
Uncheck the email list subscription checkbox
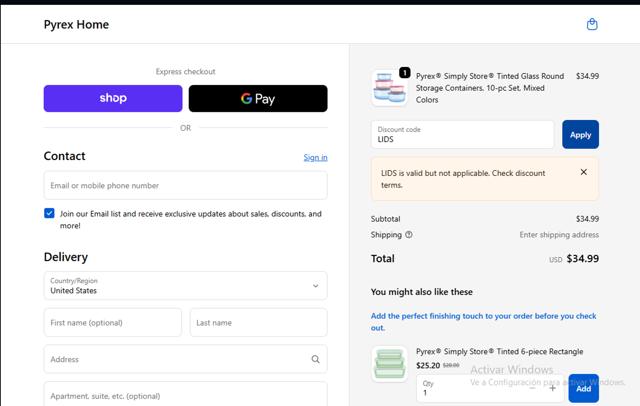click(49, 213)
